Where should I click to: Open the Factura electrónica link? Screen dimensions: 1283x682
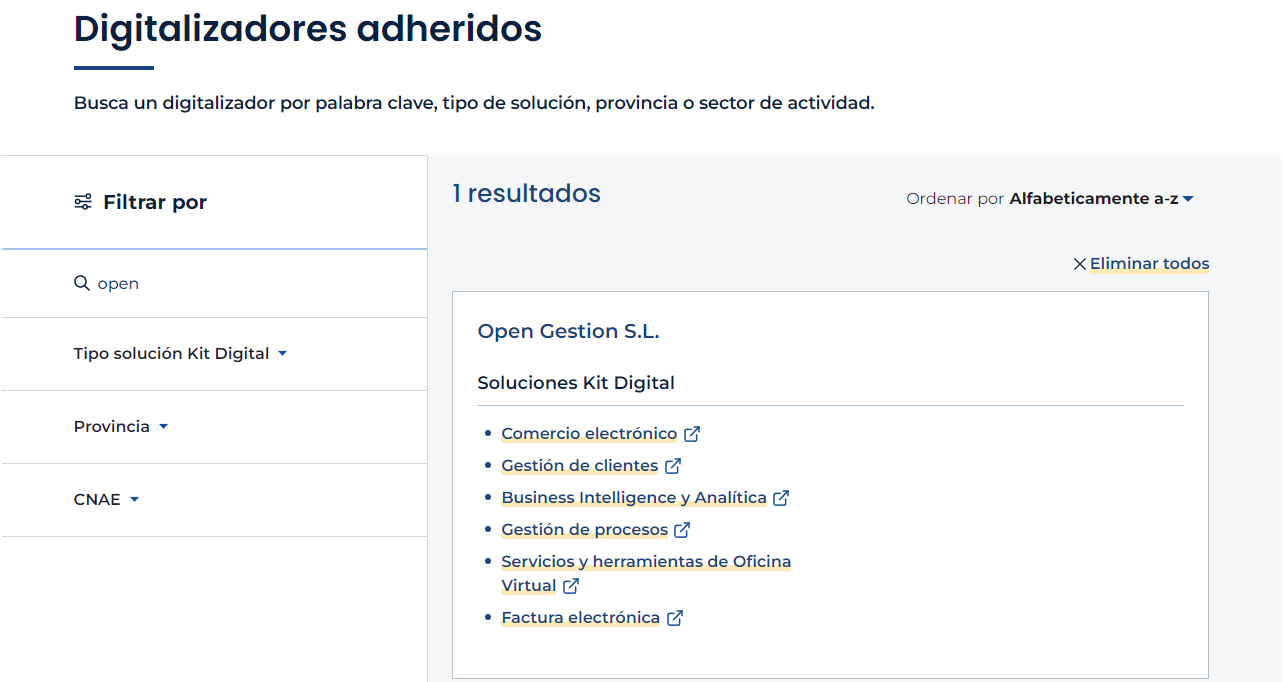coord(580,618)
